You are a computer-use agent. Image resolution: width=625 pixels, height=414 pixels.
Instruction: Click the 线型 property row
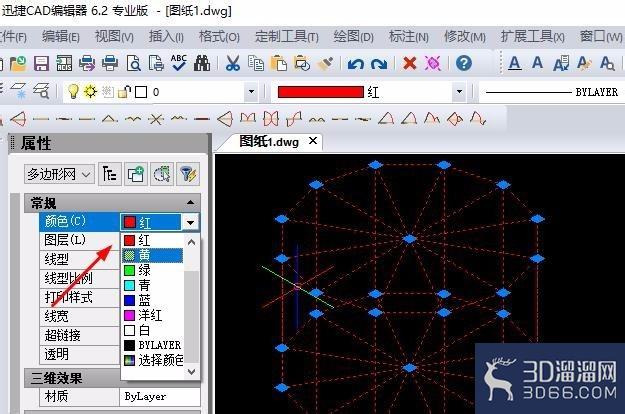(x=80, y=259)
